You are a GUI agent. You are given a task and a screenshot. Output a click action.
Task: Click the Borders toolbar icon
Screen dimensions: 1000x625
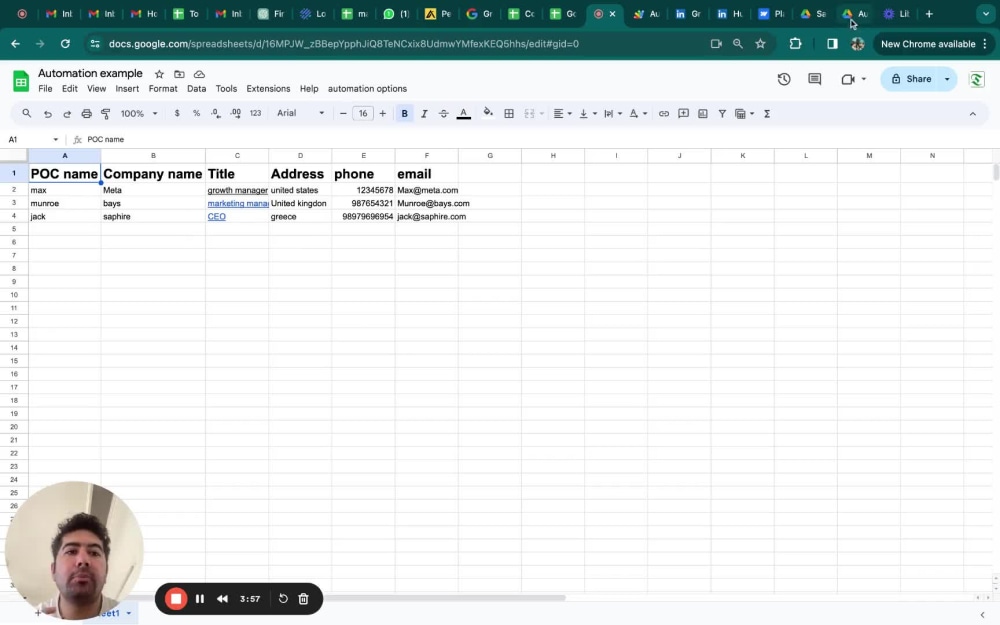(509, 113)
